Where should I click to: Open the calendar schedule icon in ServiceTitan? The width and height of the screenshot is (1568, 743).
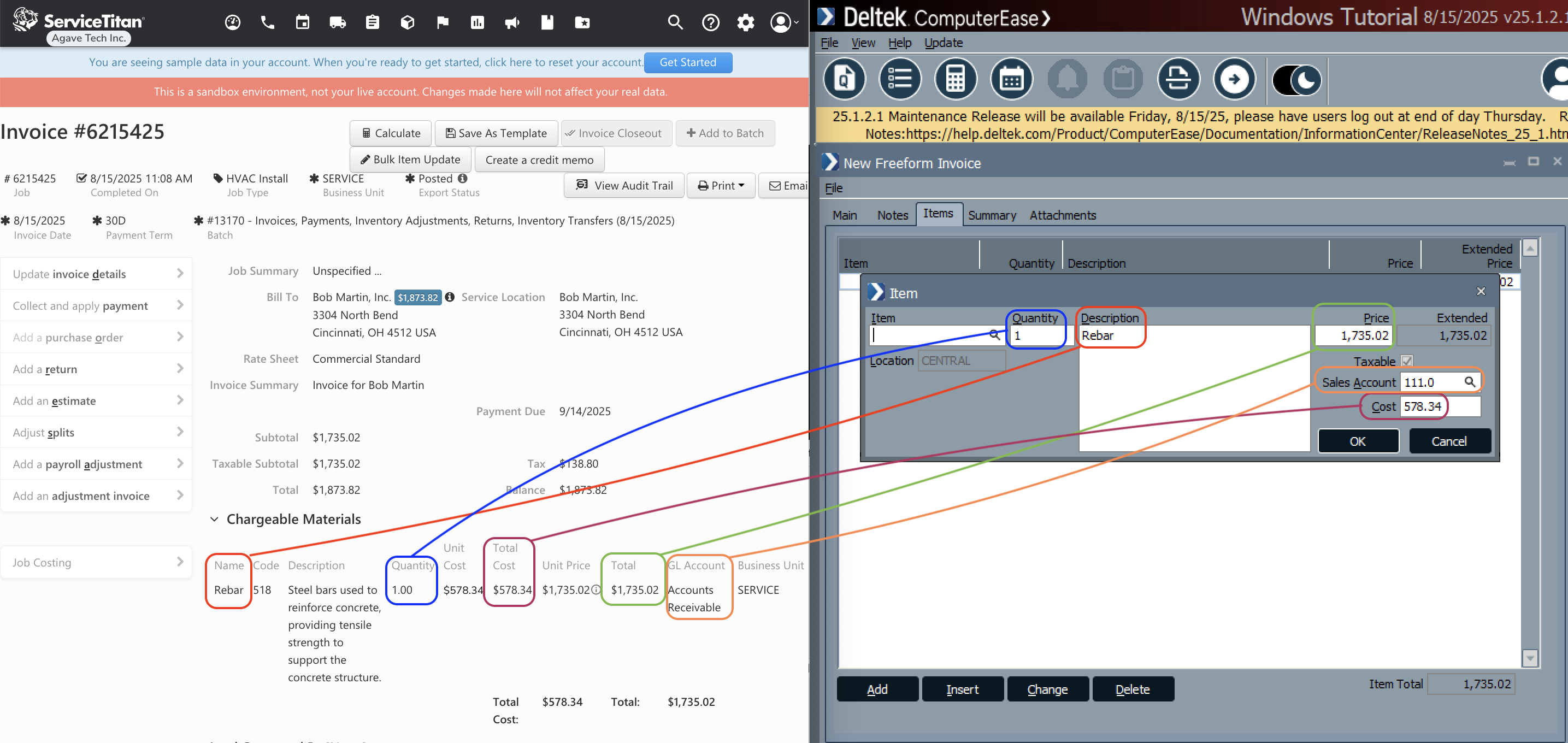point(303,22)
